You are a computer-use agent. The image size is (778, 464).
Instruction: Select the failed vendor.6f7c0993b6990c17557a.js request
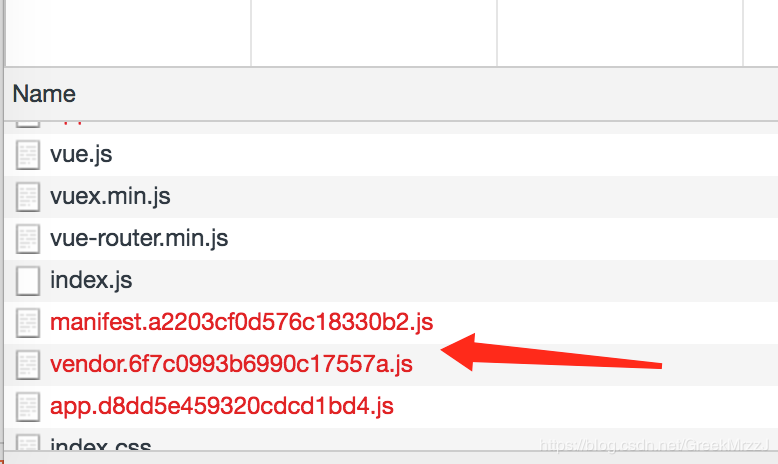coord(231,365)
